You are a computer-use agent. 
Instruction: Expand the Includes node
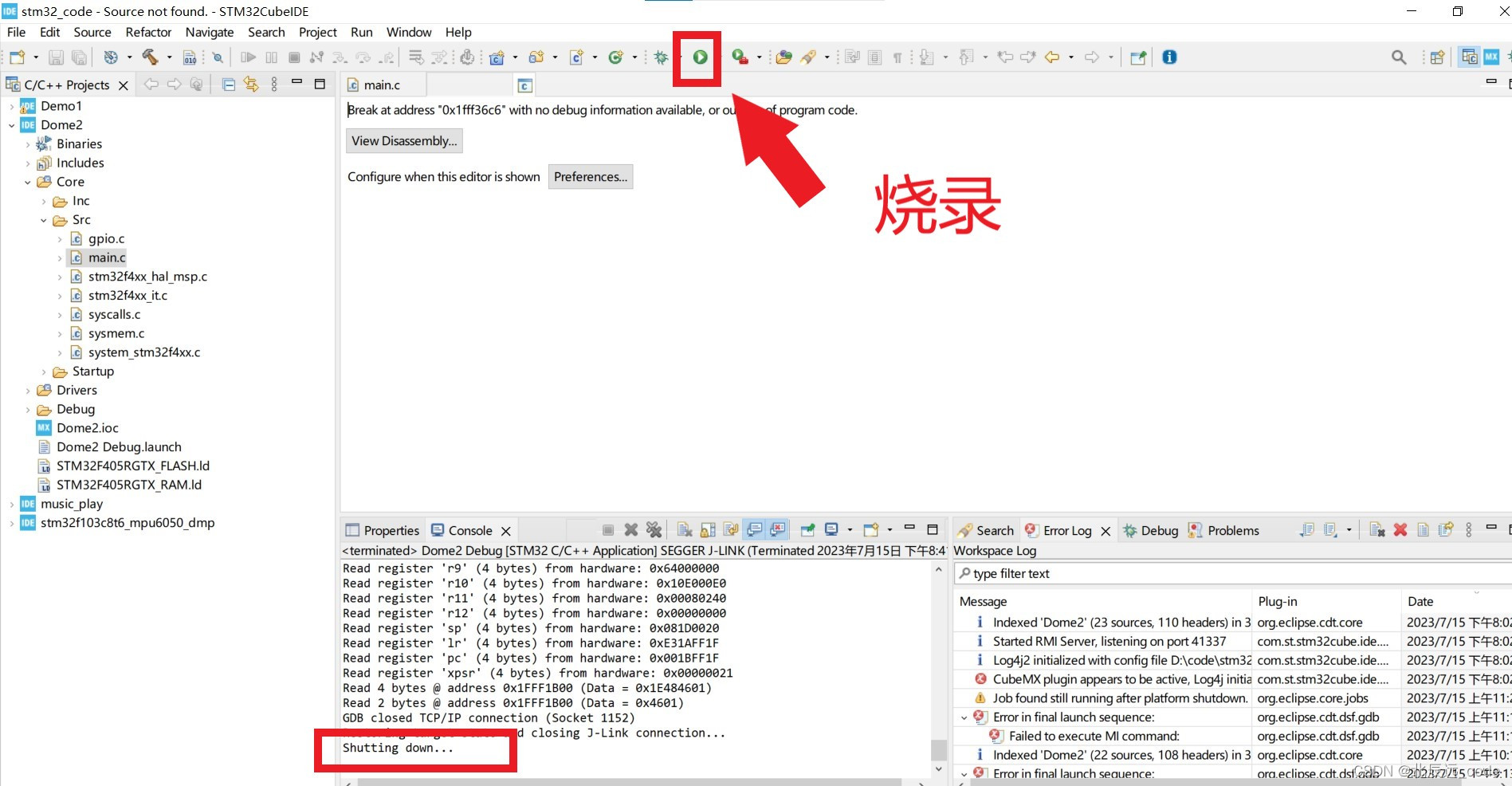click(28, 163)
